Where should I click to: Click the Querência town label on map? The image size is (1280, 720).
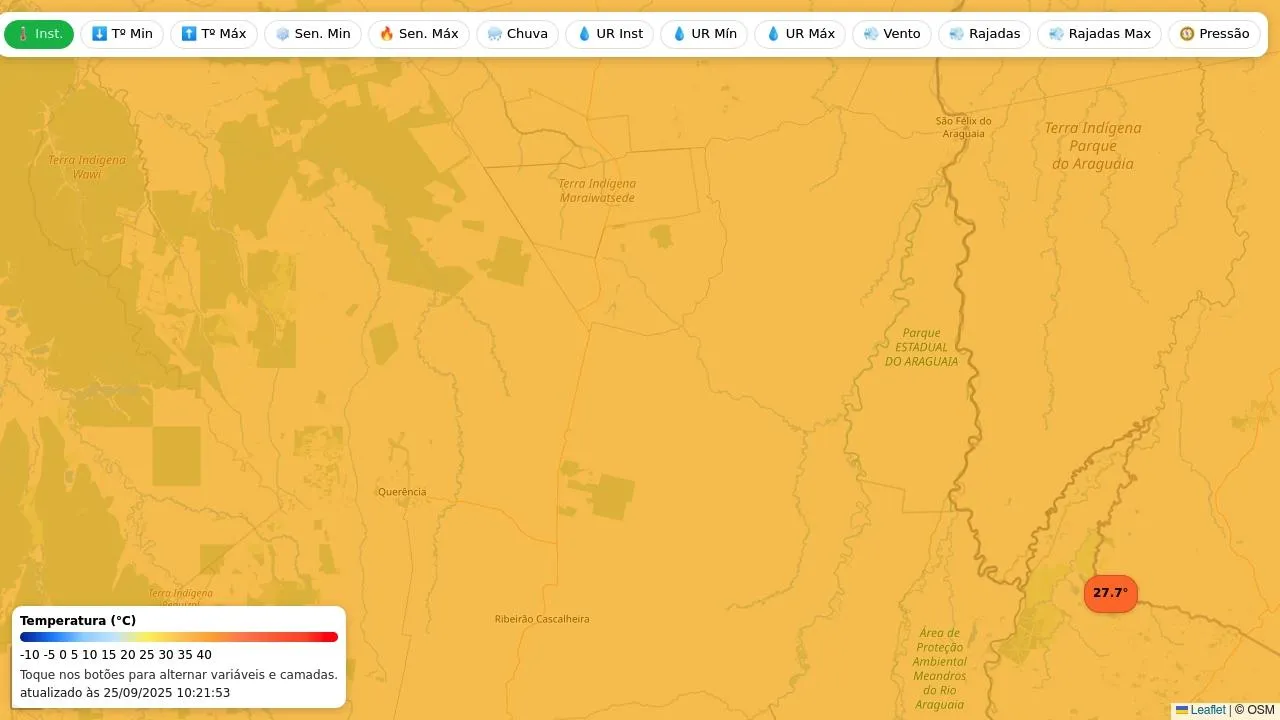[402, 492]
